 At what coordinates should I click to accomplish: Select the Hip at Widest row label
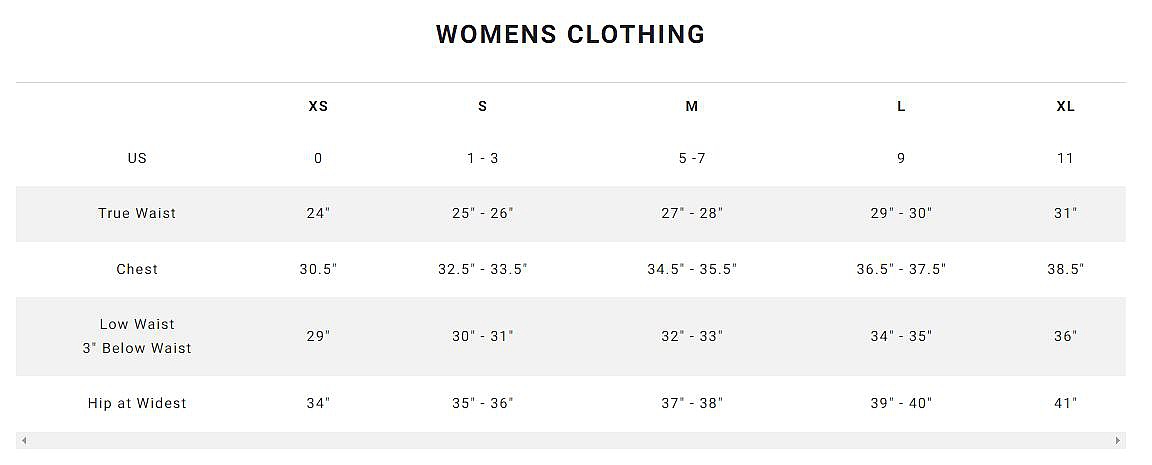point(137,403)
